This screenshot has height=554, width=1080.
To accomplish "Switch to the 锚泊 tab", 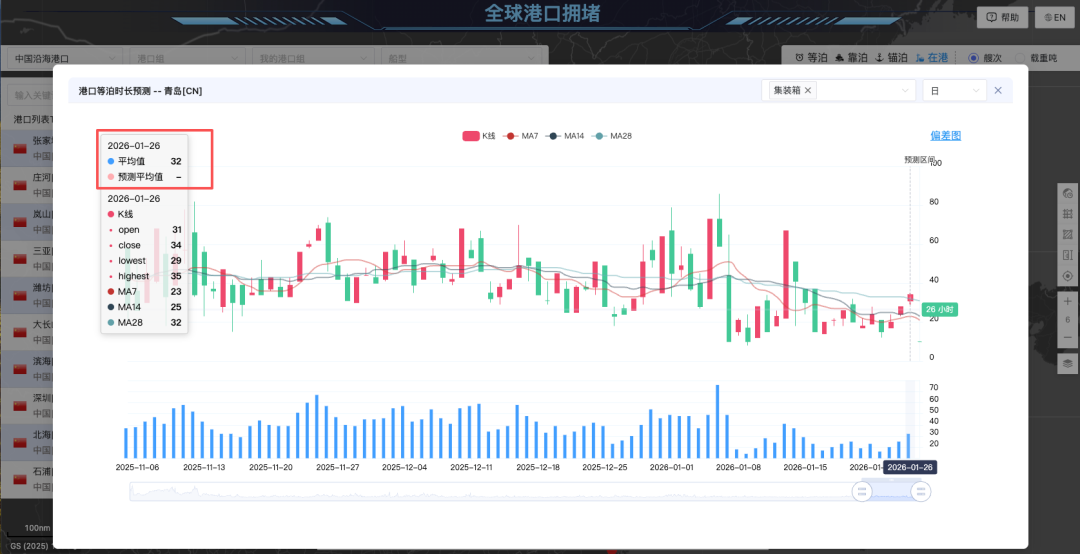I will tap(891, 58).
